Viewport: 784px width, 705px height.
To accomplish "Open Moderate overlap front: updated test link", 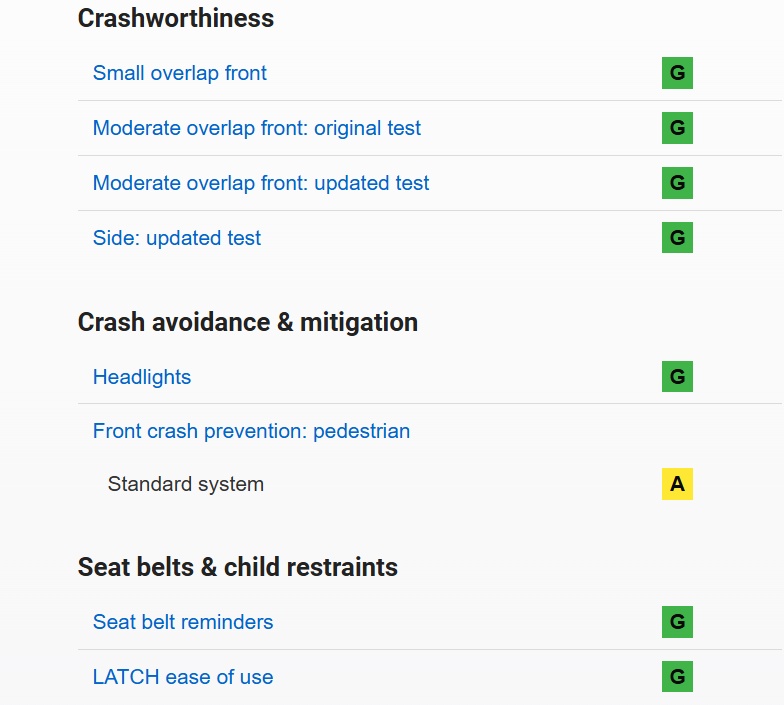I will point(261,183).
